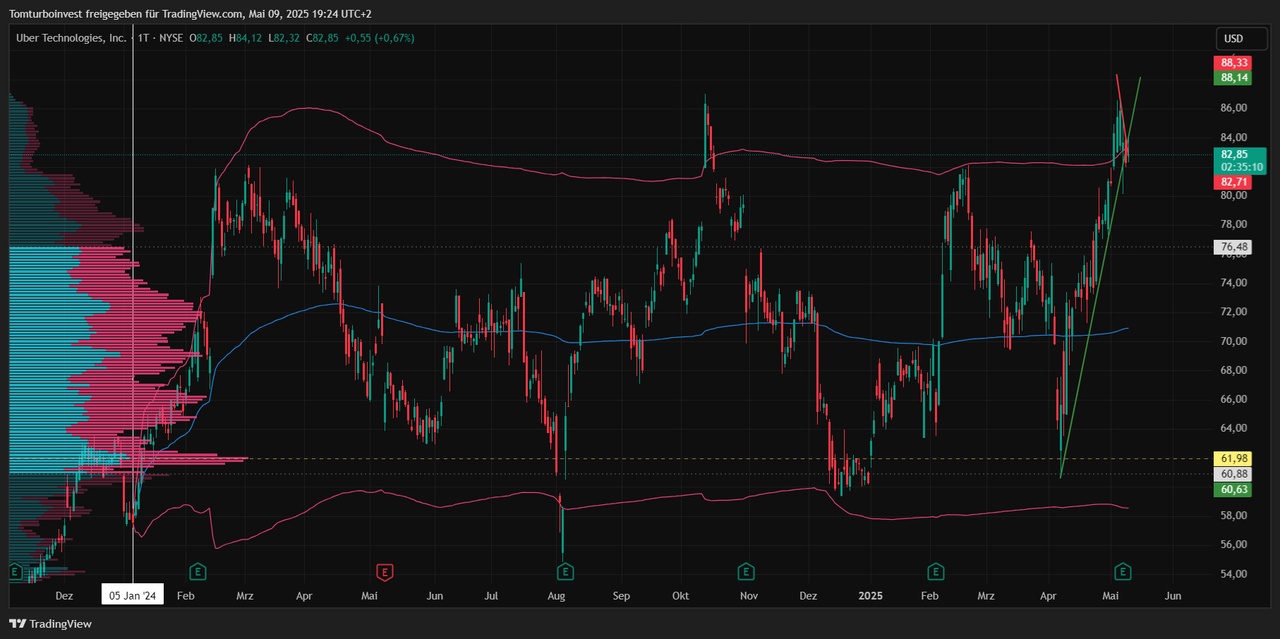1280x639 pixels.
Task: Click the 05 Jan '24 date label
Action: pyautogui.click(x=133, y=595)
